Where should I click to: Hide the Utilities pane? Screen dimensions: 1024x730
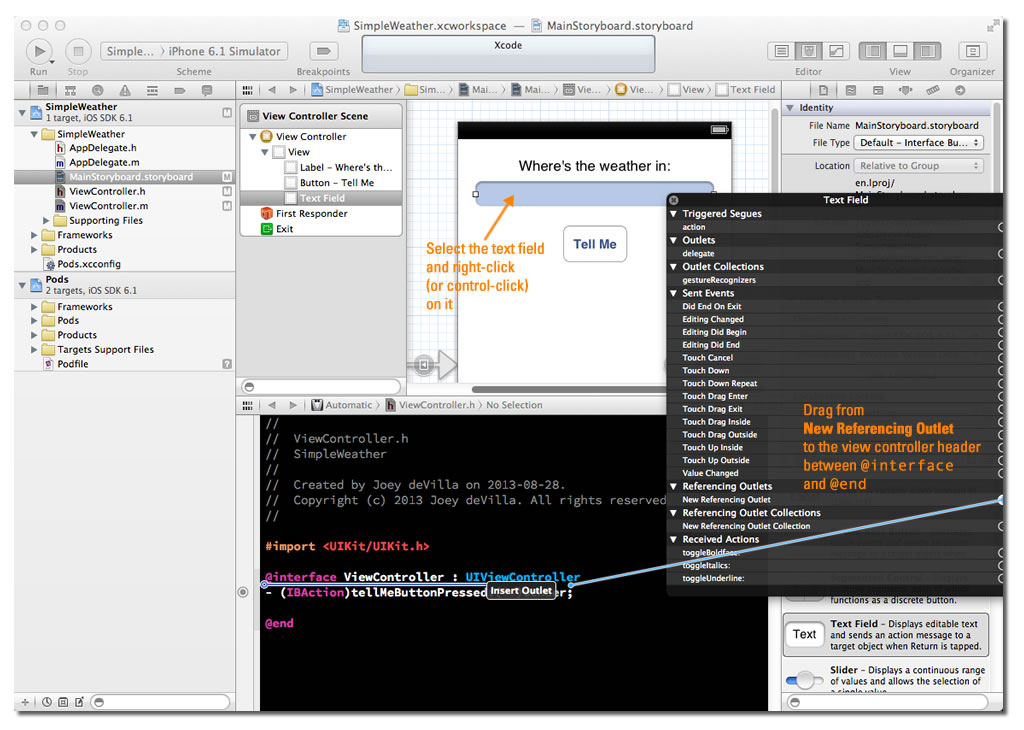click(927, 51)
